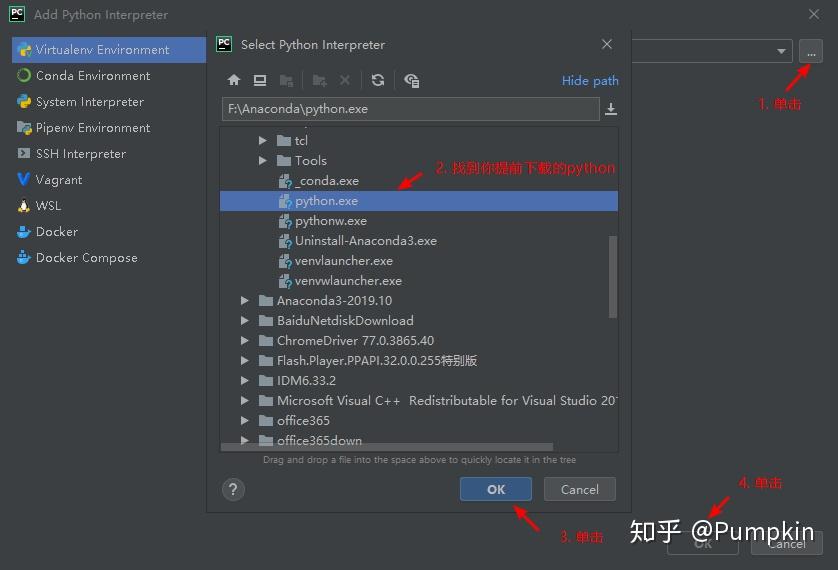Image resolution: width=838 pixels, height=570 pixels.
Task: Expand the BaiduNetdiskDownload folder
Action: pos(244,321)
